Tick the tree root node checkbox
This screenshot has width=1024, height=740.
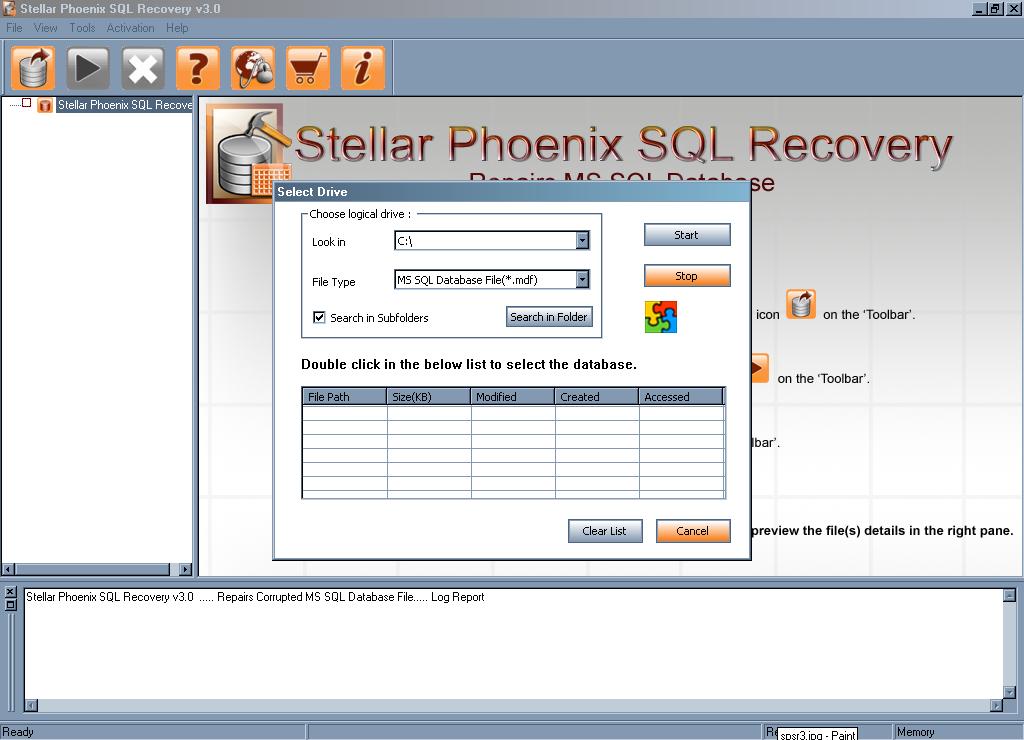tap(27, 104)
